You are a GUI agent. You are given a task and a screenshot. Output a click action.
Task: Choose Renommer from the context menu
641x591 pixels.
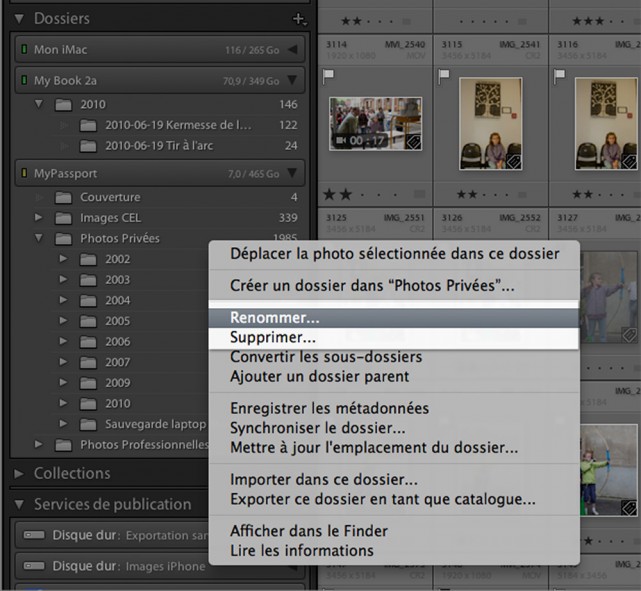pos(394,318)
